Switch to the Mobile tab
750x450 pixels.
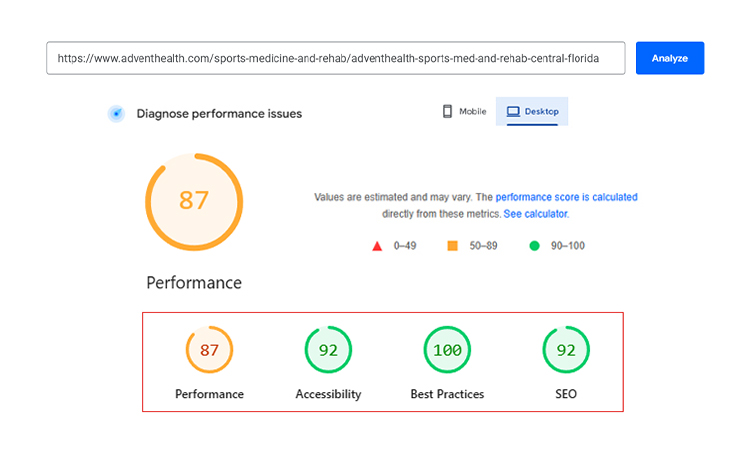tap(464, 112)
